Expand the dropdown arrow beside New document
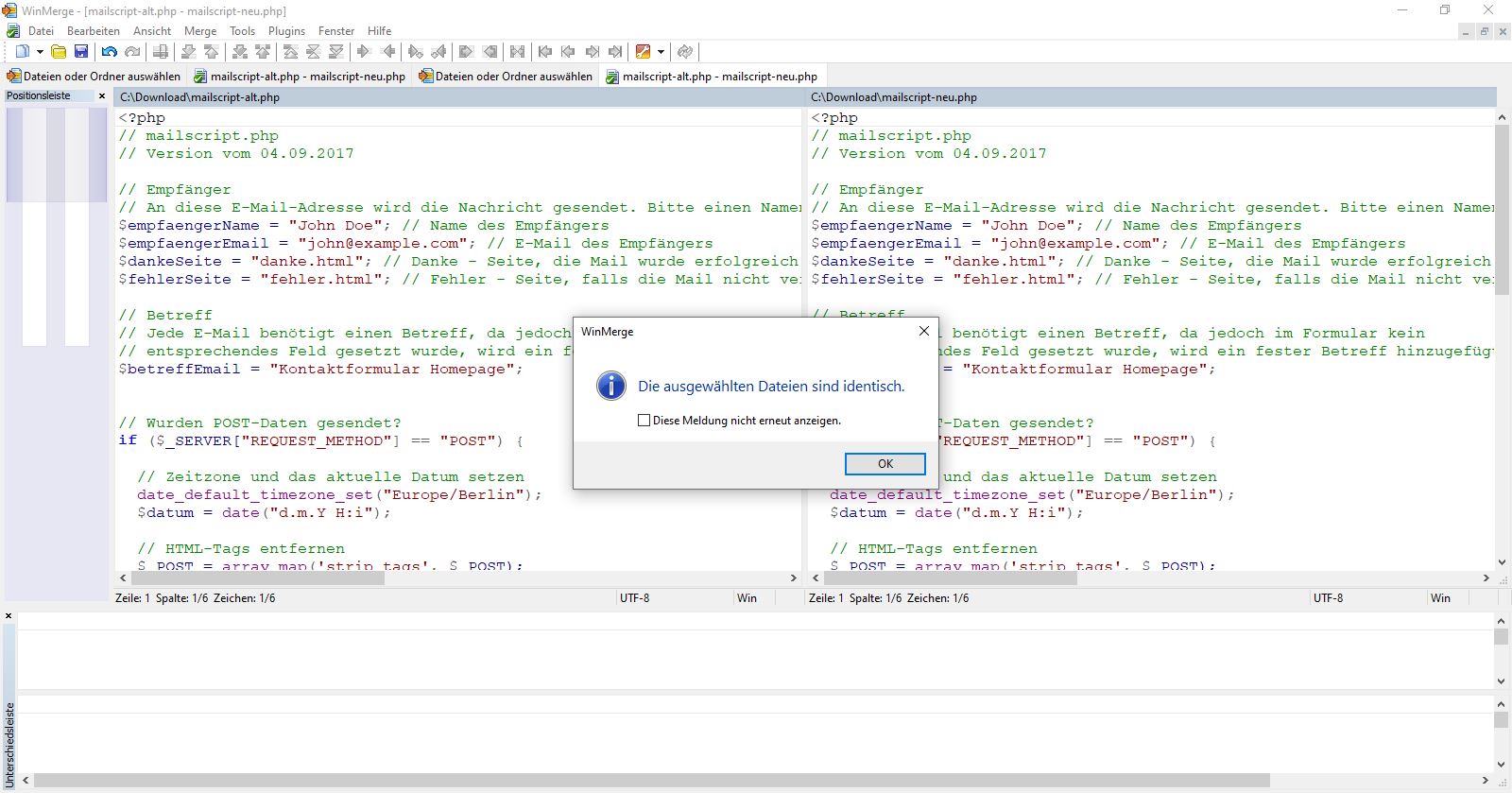1512x793 pixels. tap(40, 52)
